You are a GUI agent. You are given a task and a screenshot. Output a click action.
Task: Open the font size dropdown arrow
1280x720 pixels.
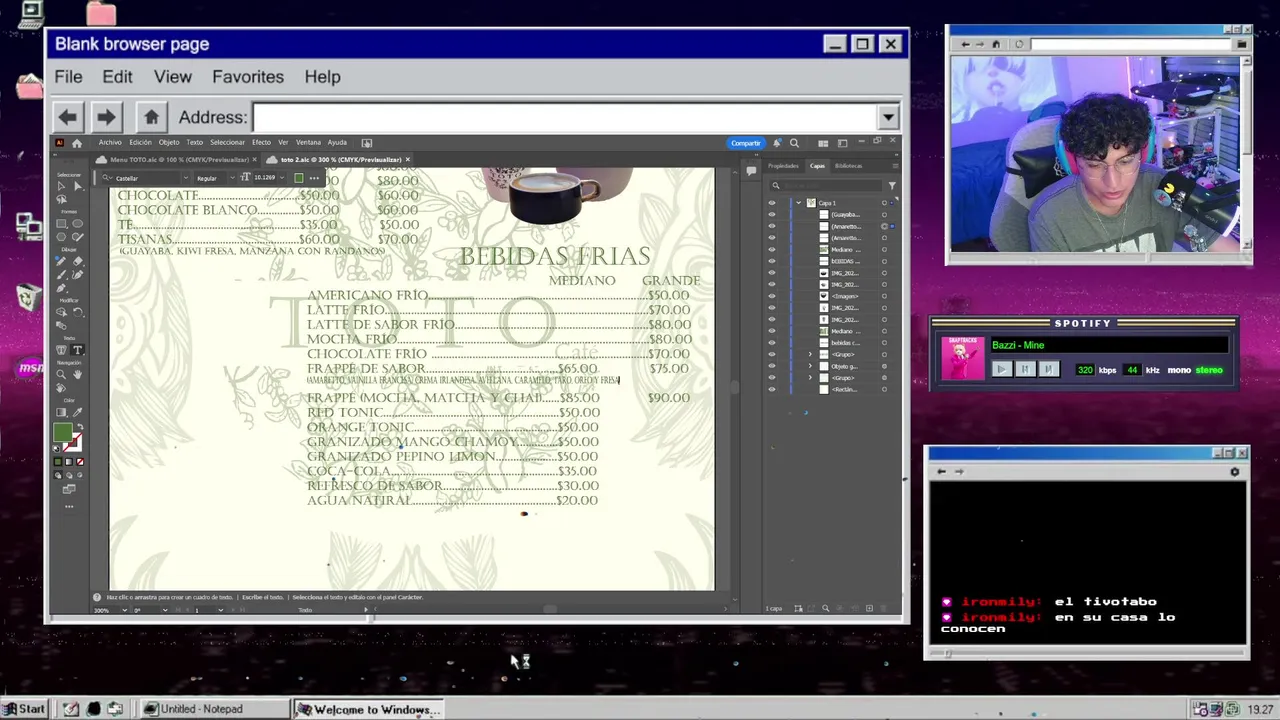pyautogui.click(x=282, y=178)
